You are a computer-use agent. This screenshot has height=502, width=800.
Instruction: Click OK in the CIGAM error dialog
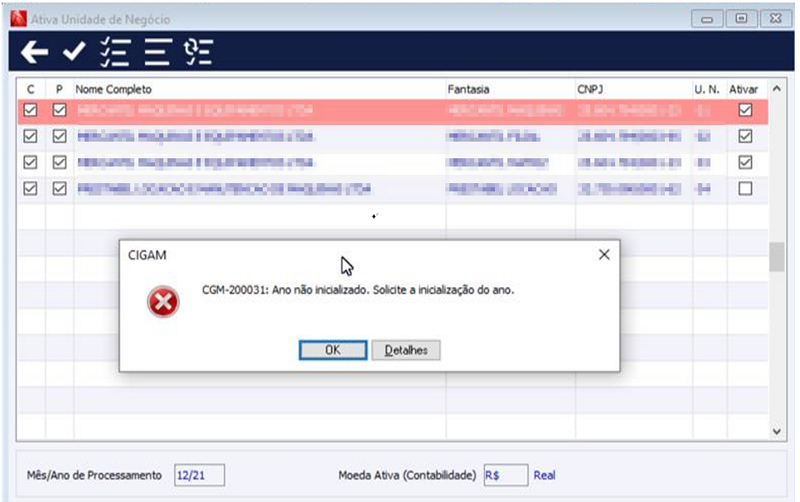333,350
